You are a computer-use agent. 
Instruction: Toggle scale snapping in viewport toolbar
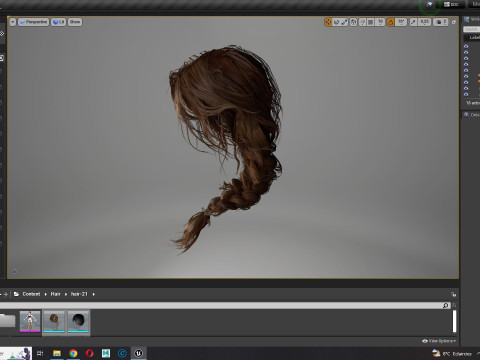[413, 22]
